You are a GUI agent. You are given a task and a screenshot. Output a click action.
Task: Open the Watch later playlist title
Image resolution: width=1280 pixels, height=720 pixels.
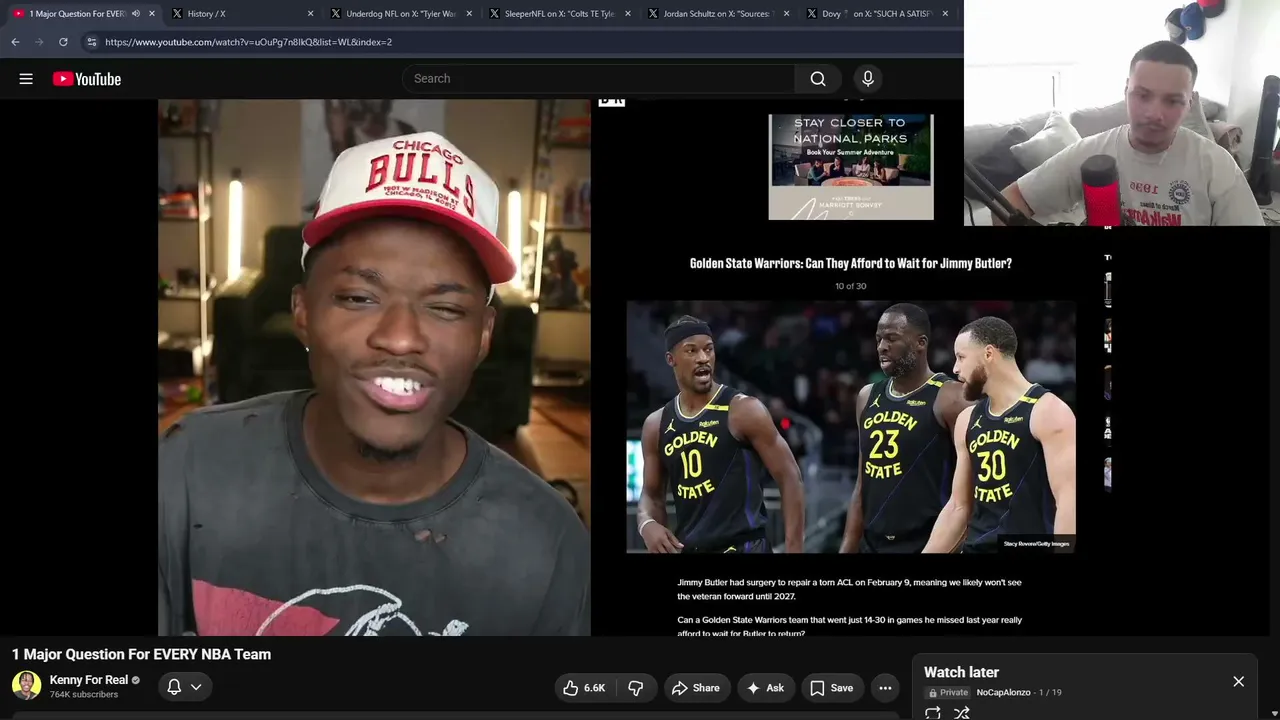(961, 672)
